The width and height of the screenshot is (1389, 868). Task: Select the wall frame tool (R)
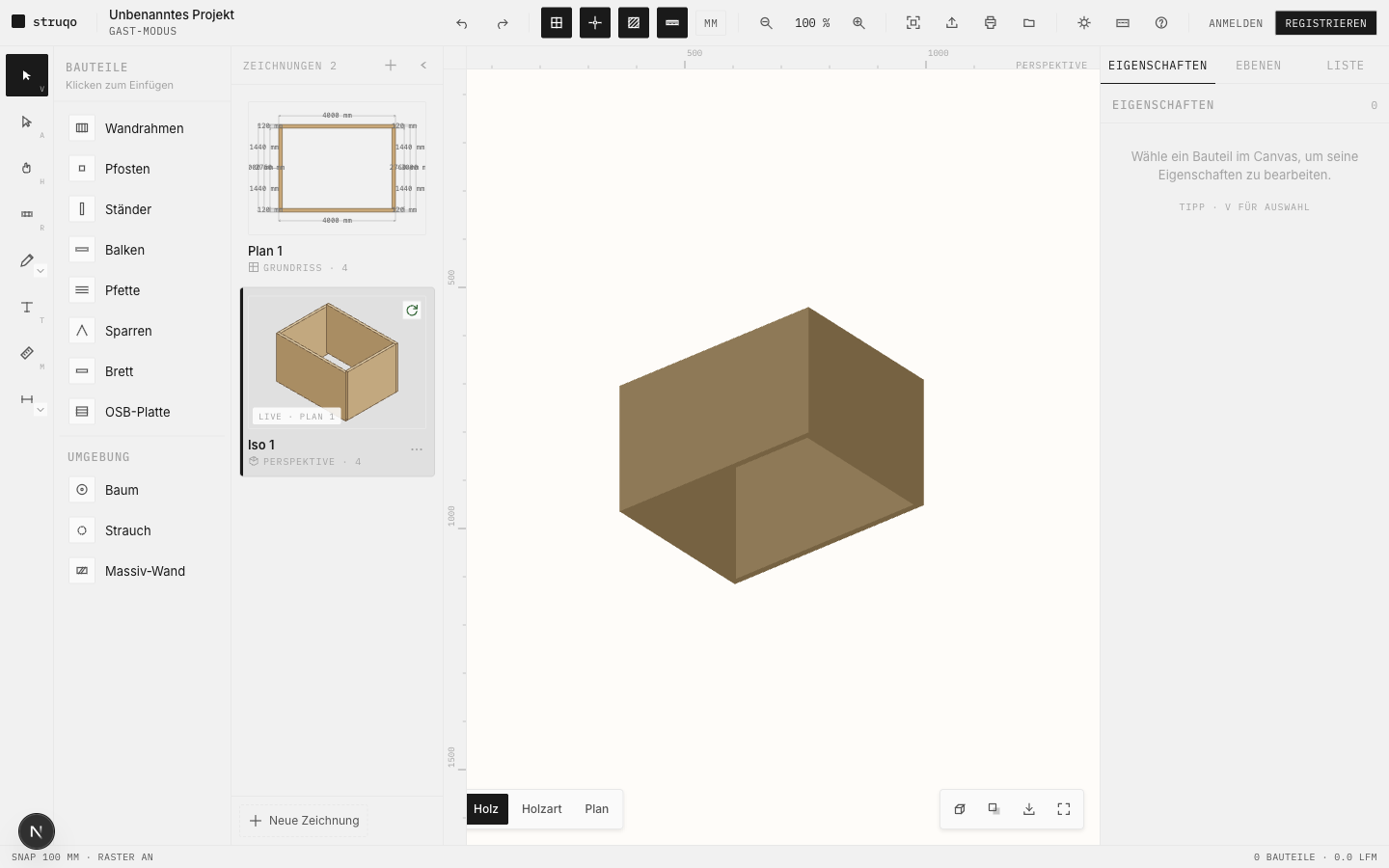(27, 214)
